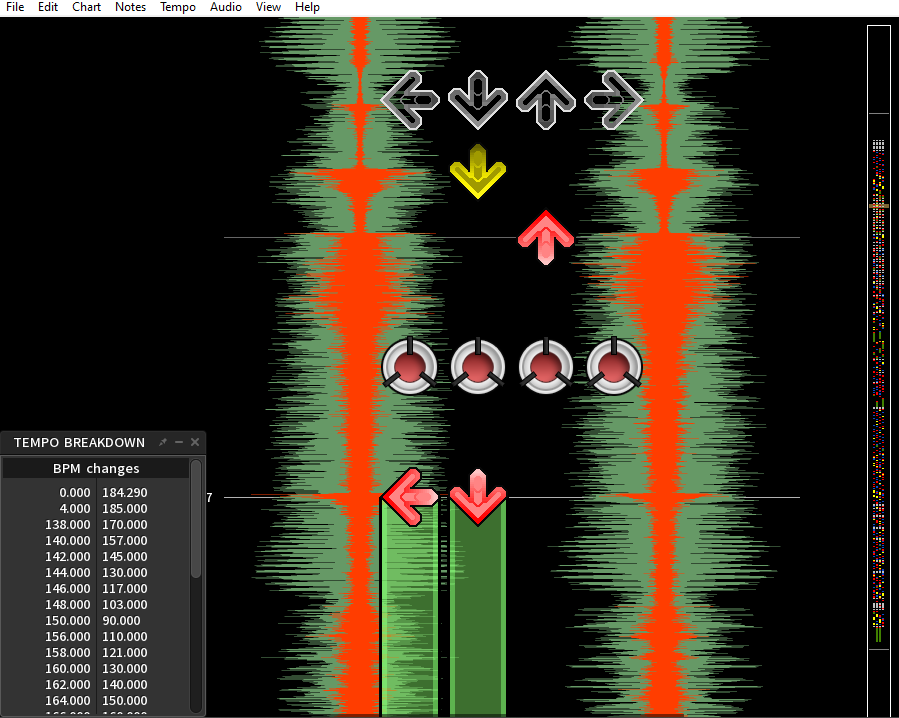The image size is (899, 718).
Task: Open the Edit menu
Action: 48,7
